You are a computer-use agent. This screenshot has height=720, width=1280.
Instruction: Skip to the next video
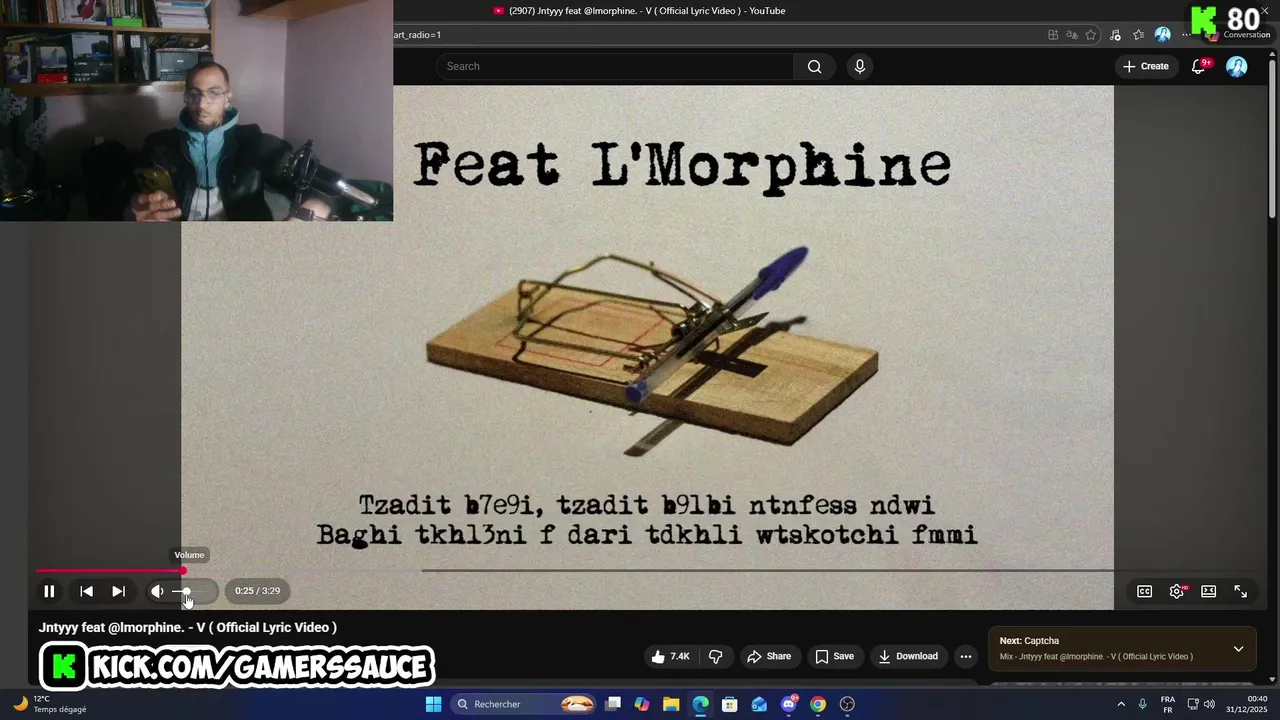pyautogui.click(x=118, y=591)
